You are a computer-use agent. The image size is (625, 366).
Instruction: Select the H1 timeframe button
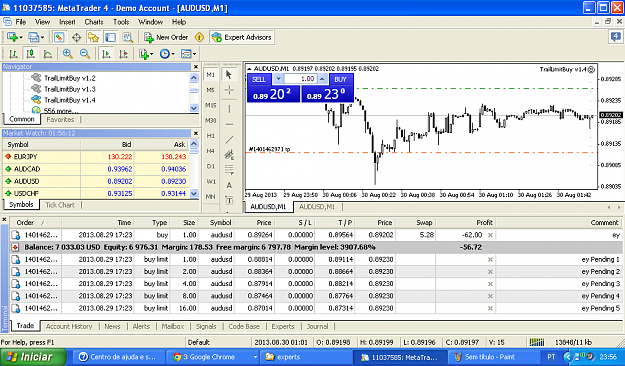[x=210, y=136]
